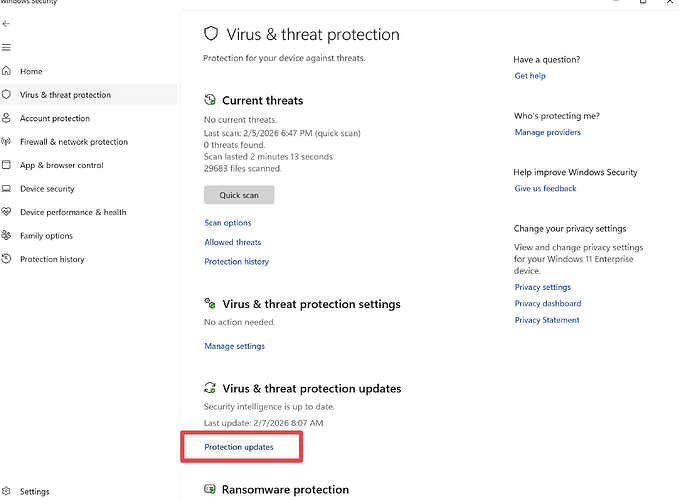Open the Scan options link
The image size is (679, 500).
228,223
